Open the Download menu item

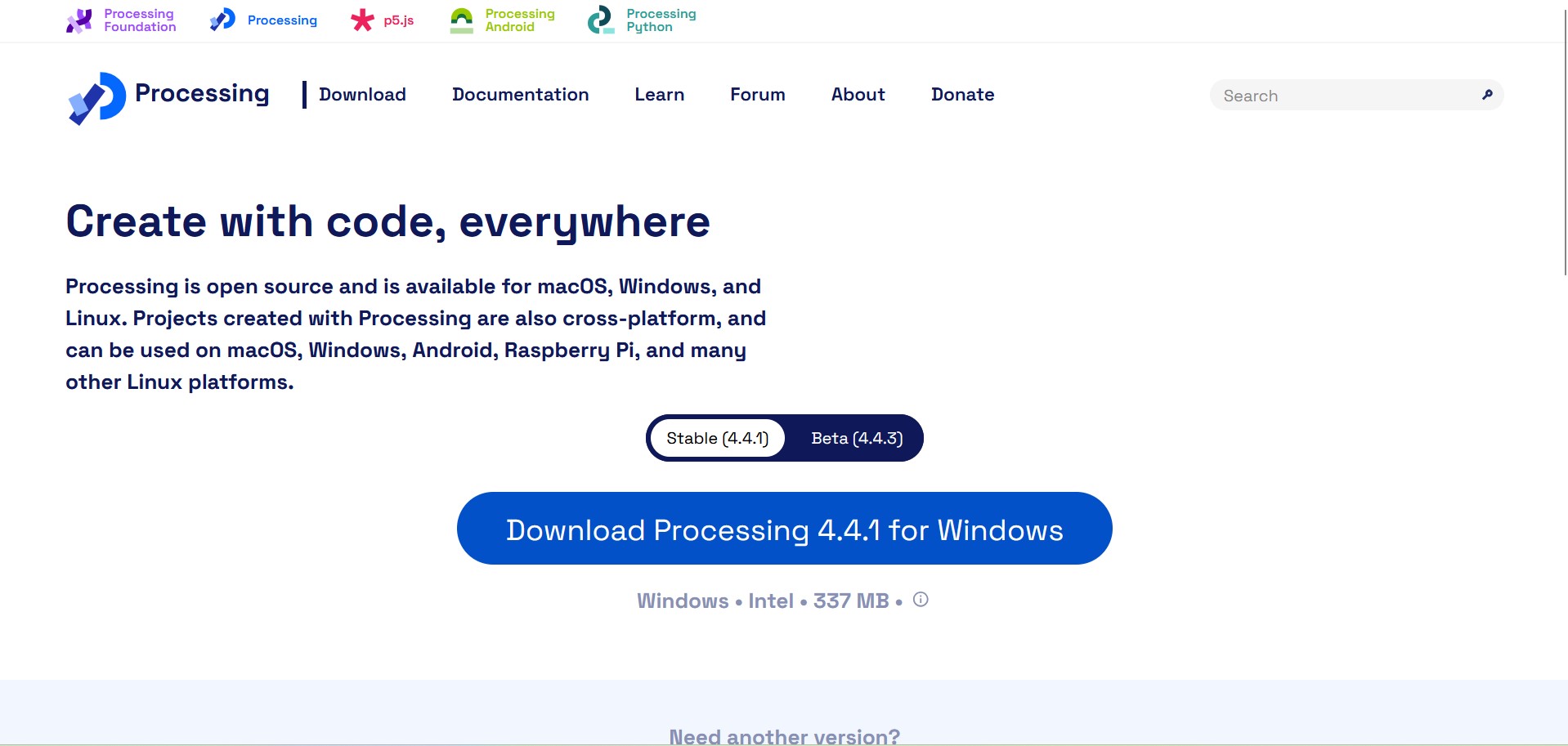[x=362, y=95]
